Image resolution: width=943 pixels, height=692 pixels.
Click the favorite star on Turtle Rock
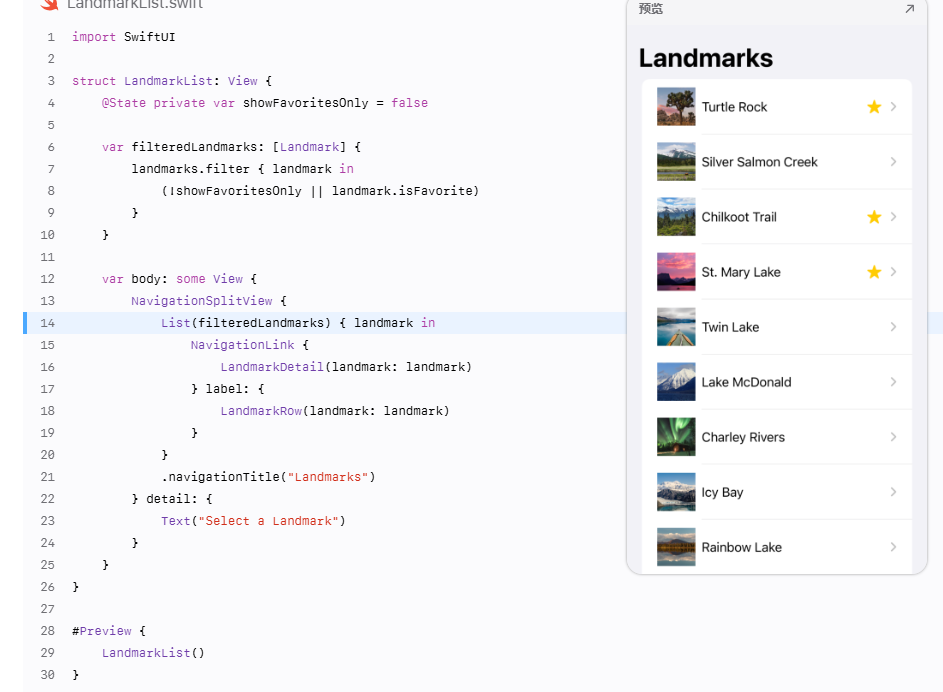coord(874,107)
